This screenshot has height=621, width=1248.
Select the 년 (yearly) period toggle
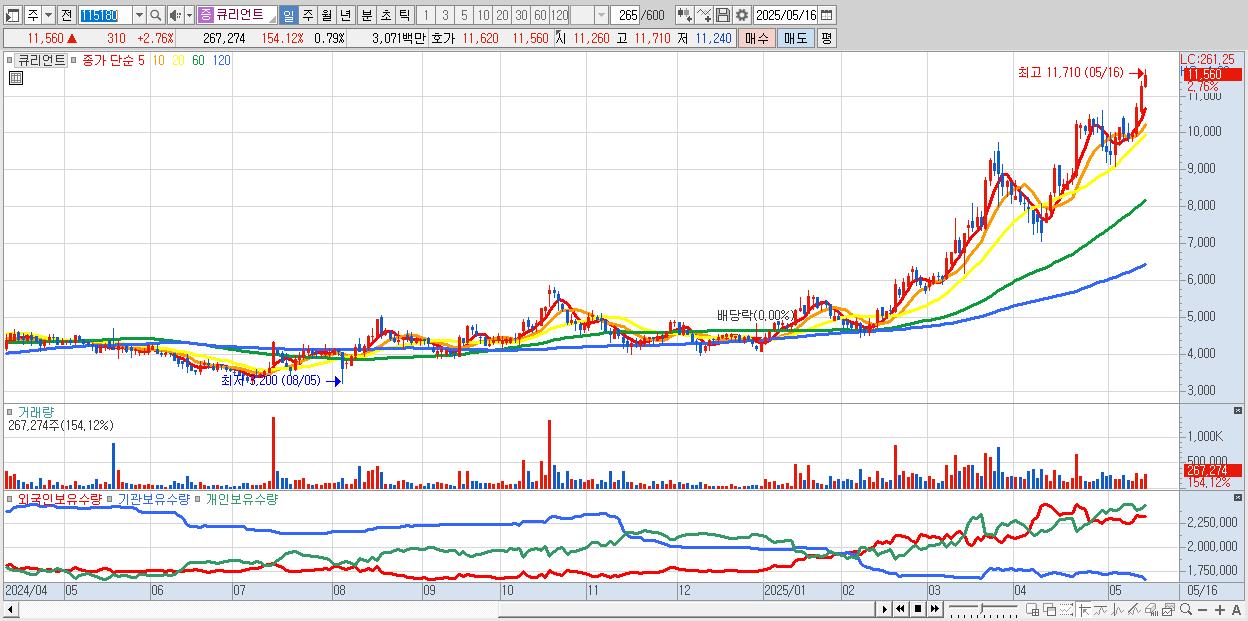[345, 15]
